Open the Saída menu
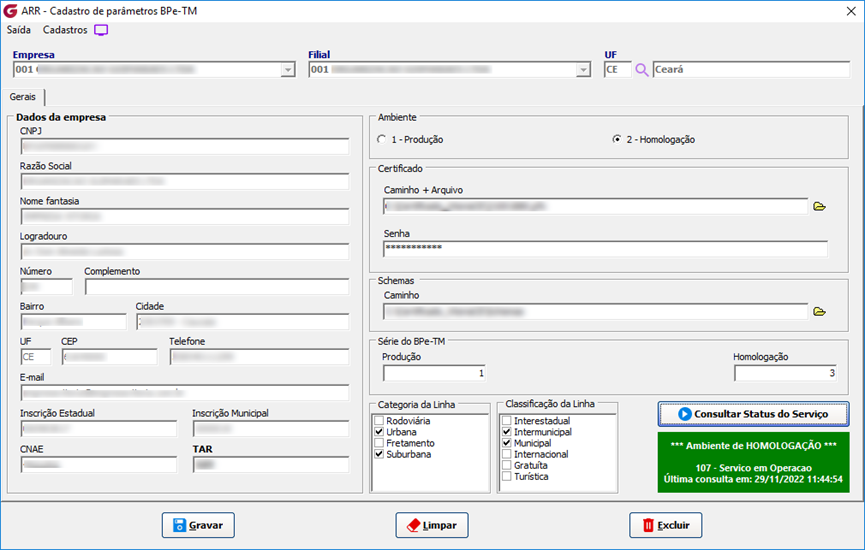The image size is (865, 550). tap(19, 30)
